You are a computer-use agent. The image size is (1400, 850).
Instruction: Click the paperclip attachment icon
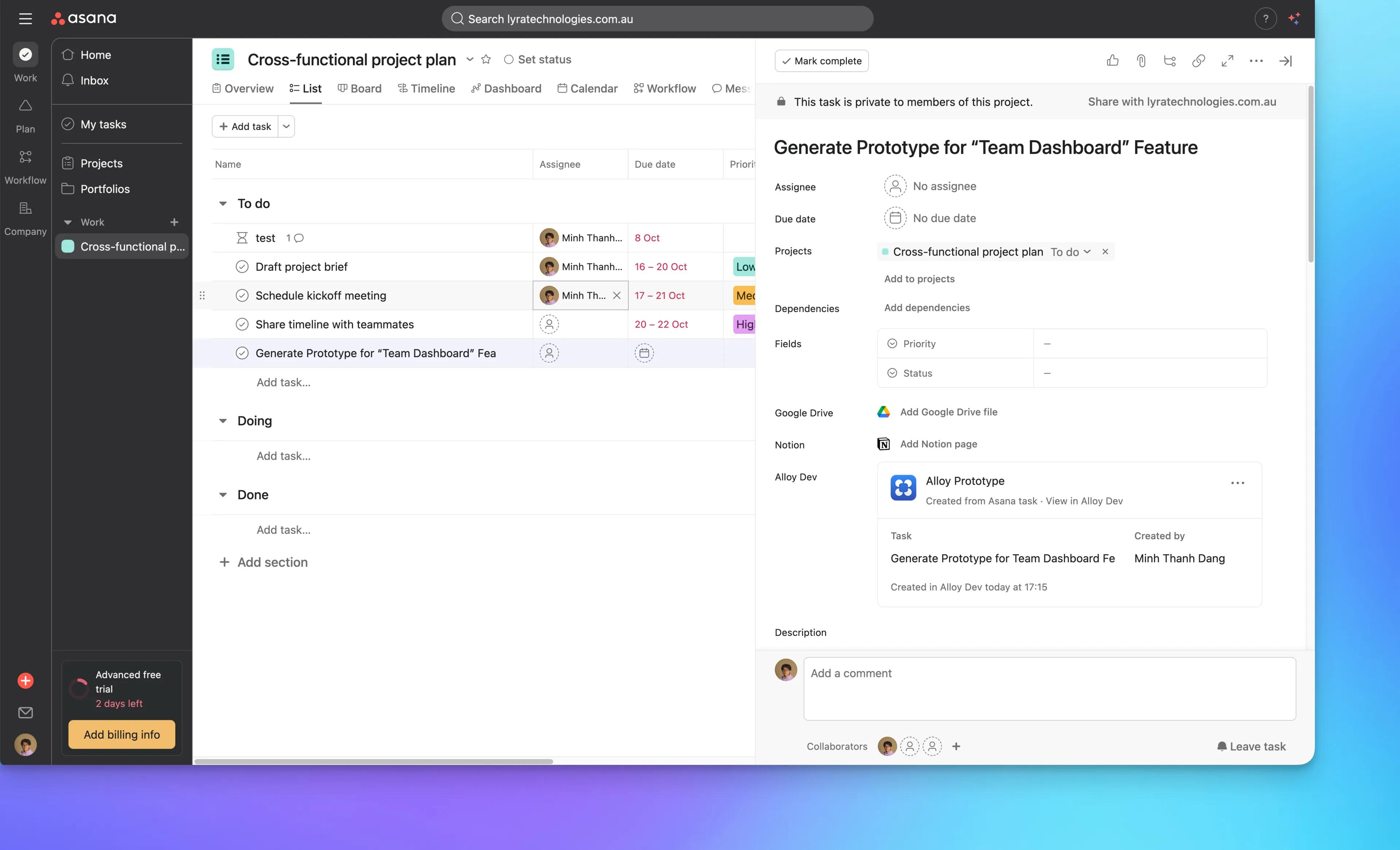point(1141,61)
